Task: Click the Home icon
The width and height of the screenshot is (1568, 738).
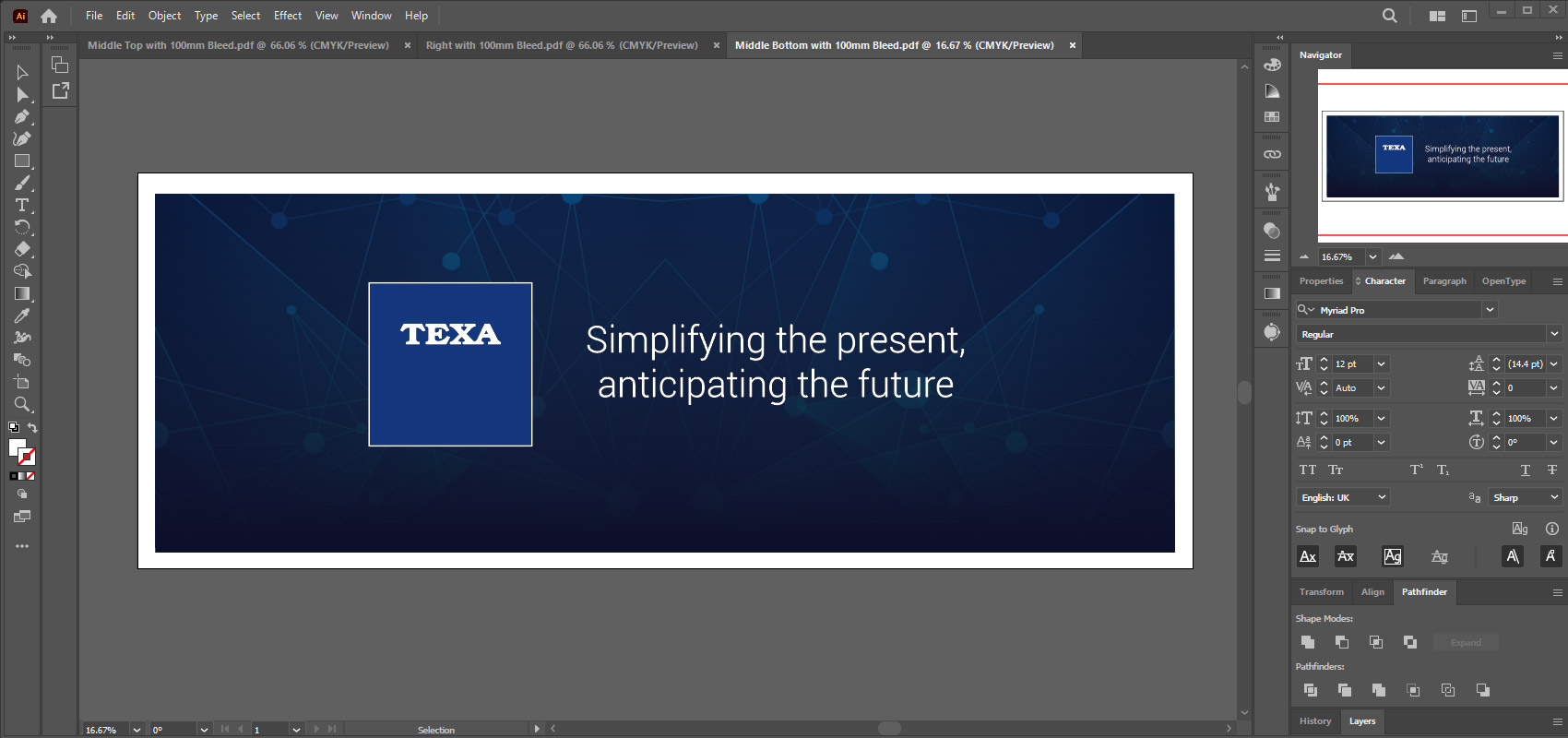Action: pyautogui.click(x=49, y=16)
